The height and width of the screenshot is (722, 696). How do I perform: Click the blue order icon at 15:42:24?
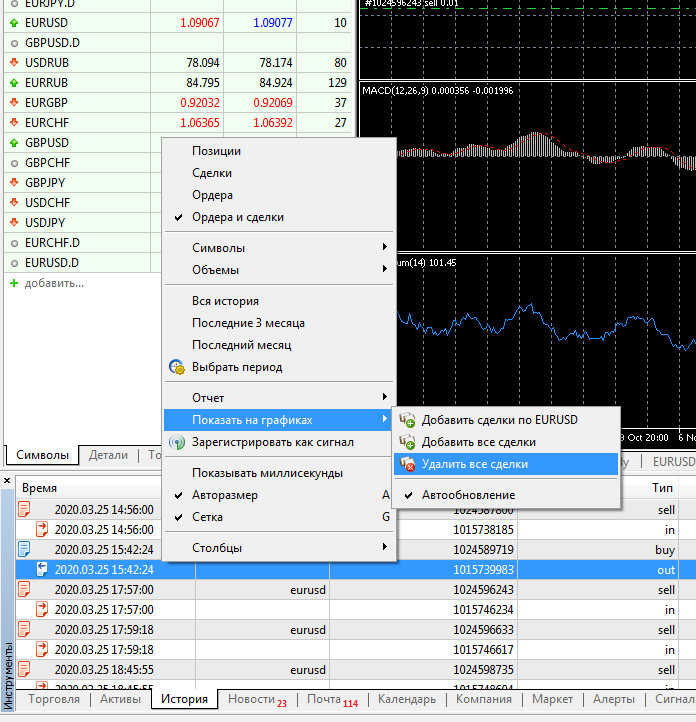24,549
